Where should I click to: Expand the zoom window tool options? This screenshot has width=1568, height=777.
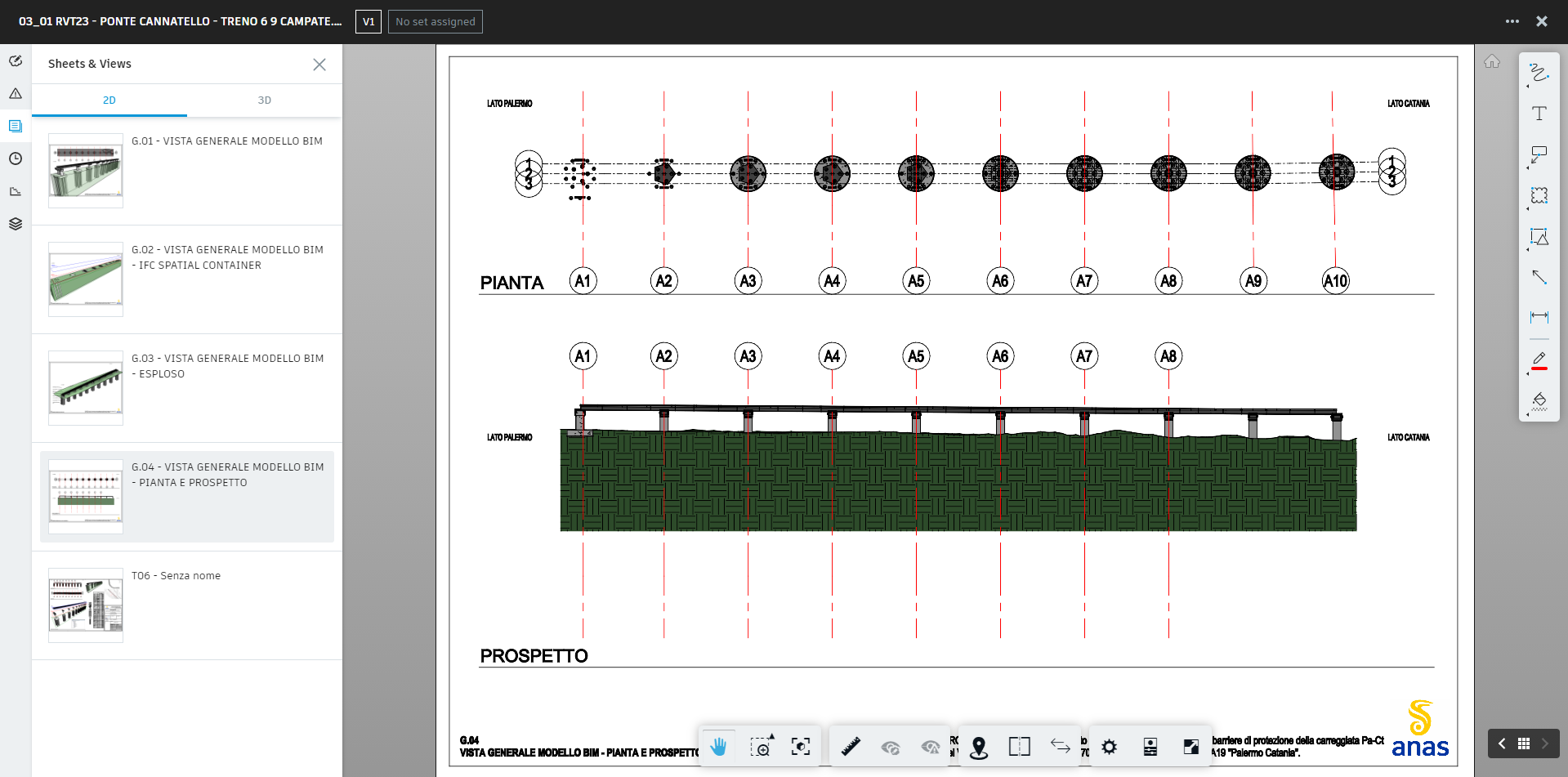pos(771,737)
